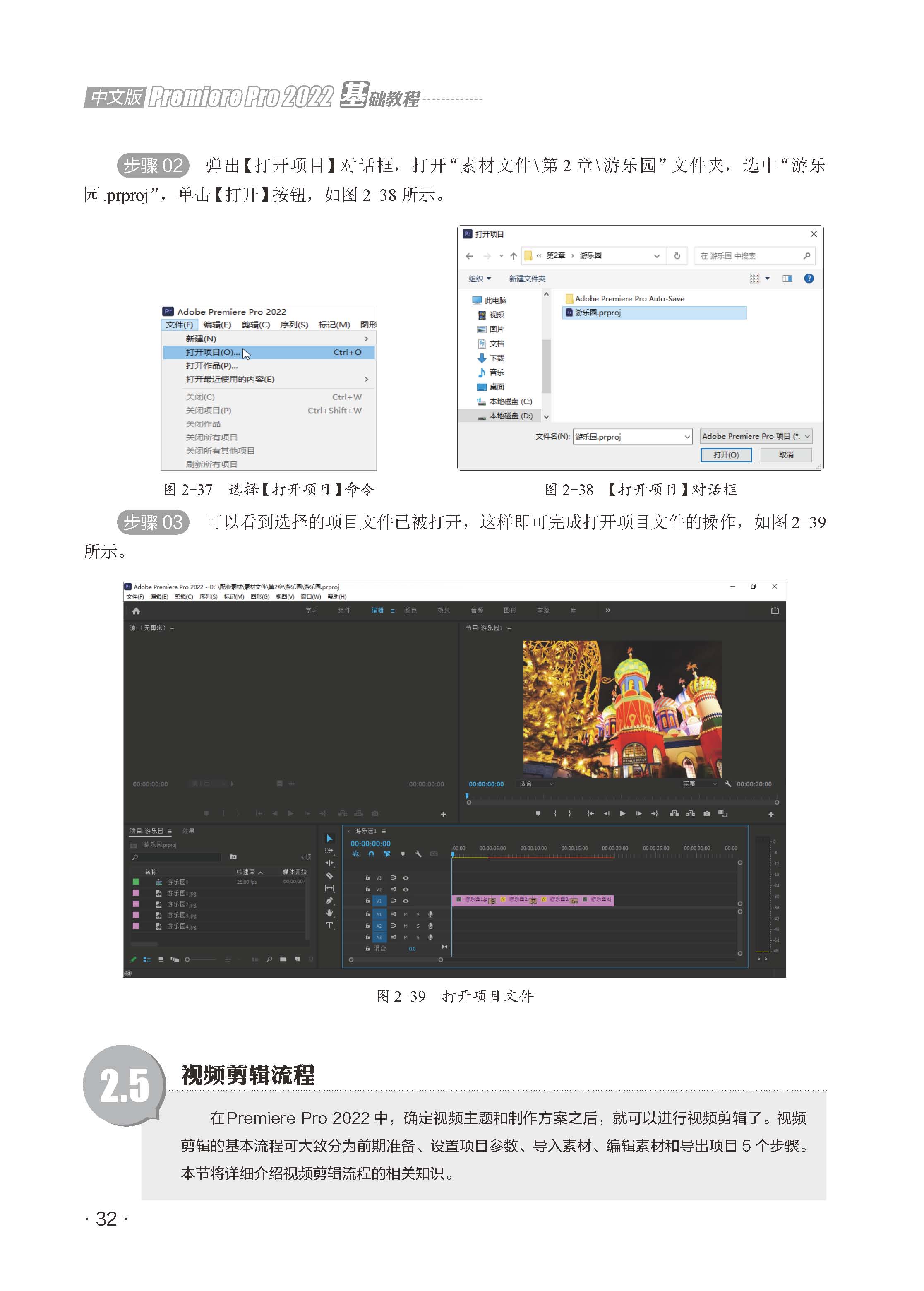This screenshot has height=1291, width=924.
Task: Open the 完整 playback resolution dropdown
Action: coord(699,784)
